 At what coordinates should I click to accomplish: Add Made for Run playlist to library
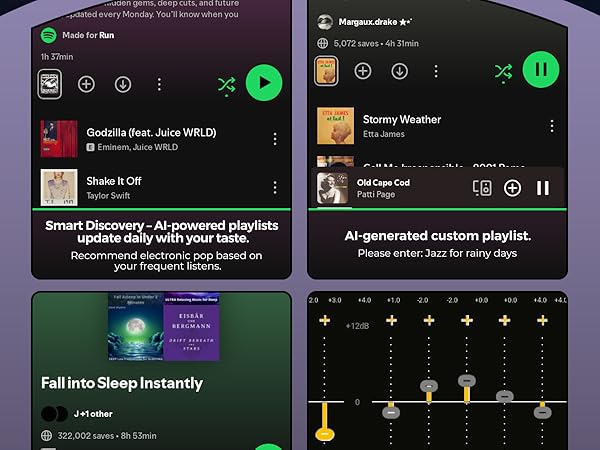click(86, 84)
